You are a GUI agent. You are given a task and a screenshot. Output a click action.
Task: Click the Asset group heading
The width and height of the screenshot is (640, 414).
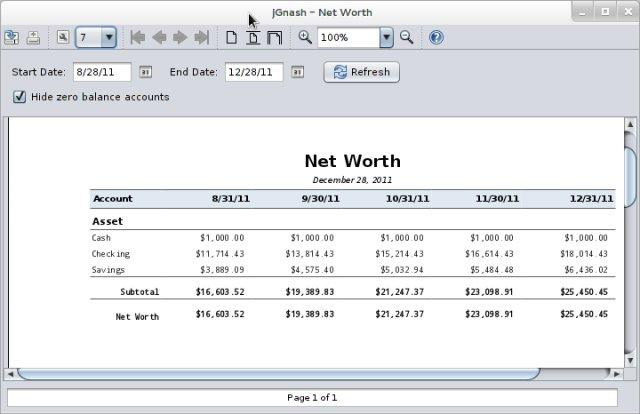pos(107,221)
